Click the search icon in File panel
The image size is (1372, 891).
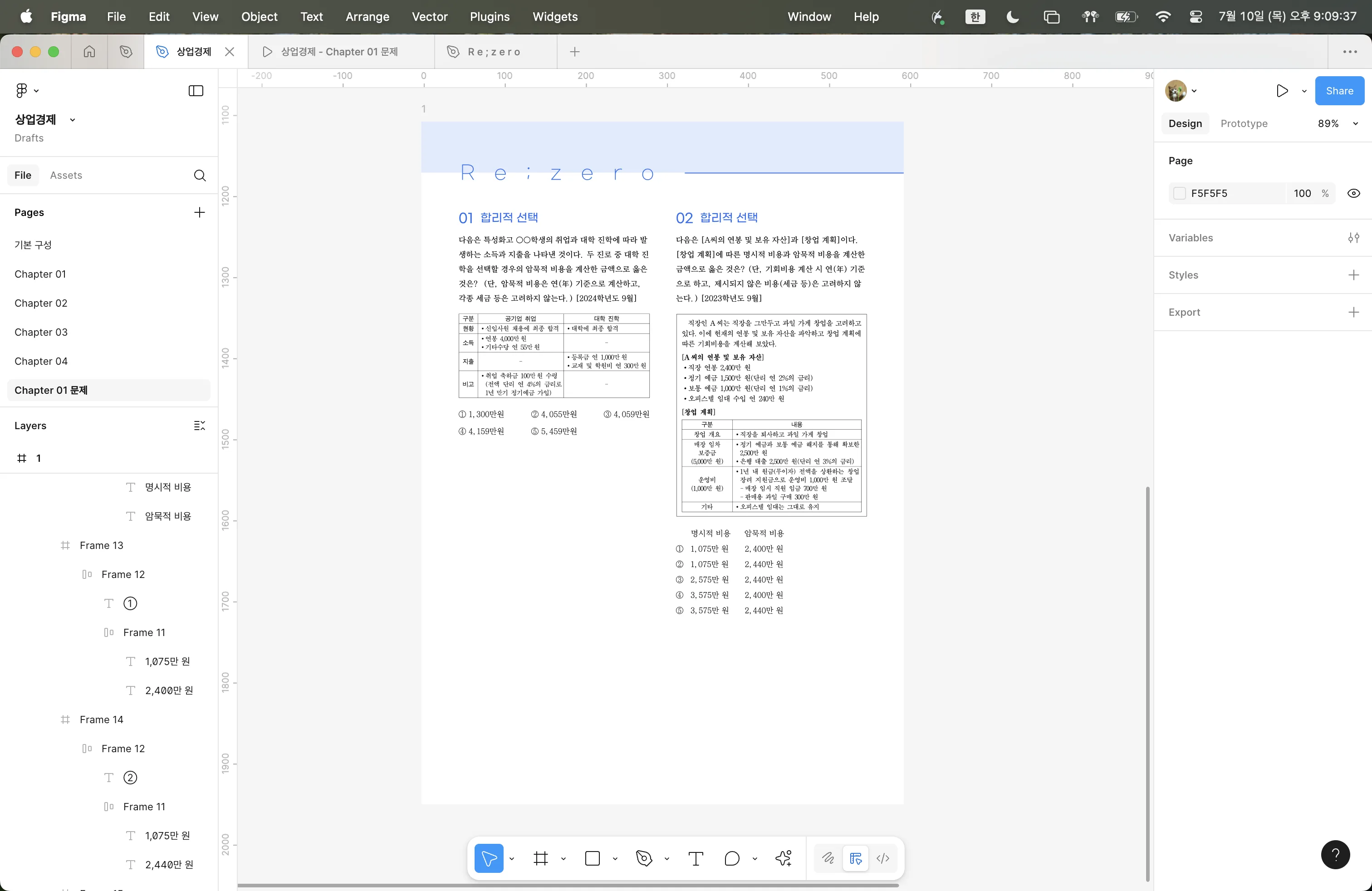tap(200, 175)
